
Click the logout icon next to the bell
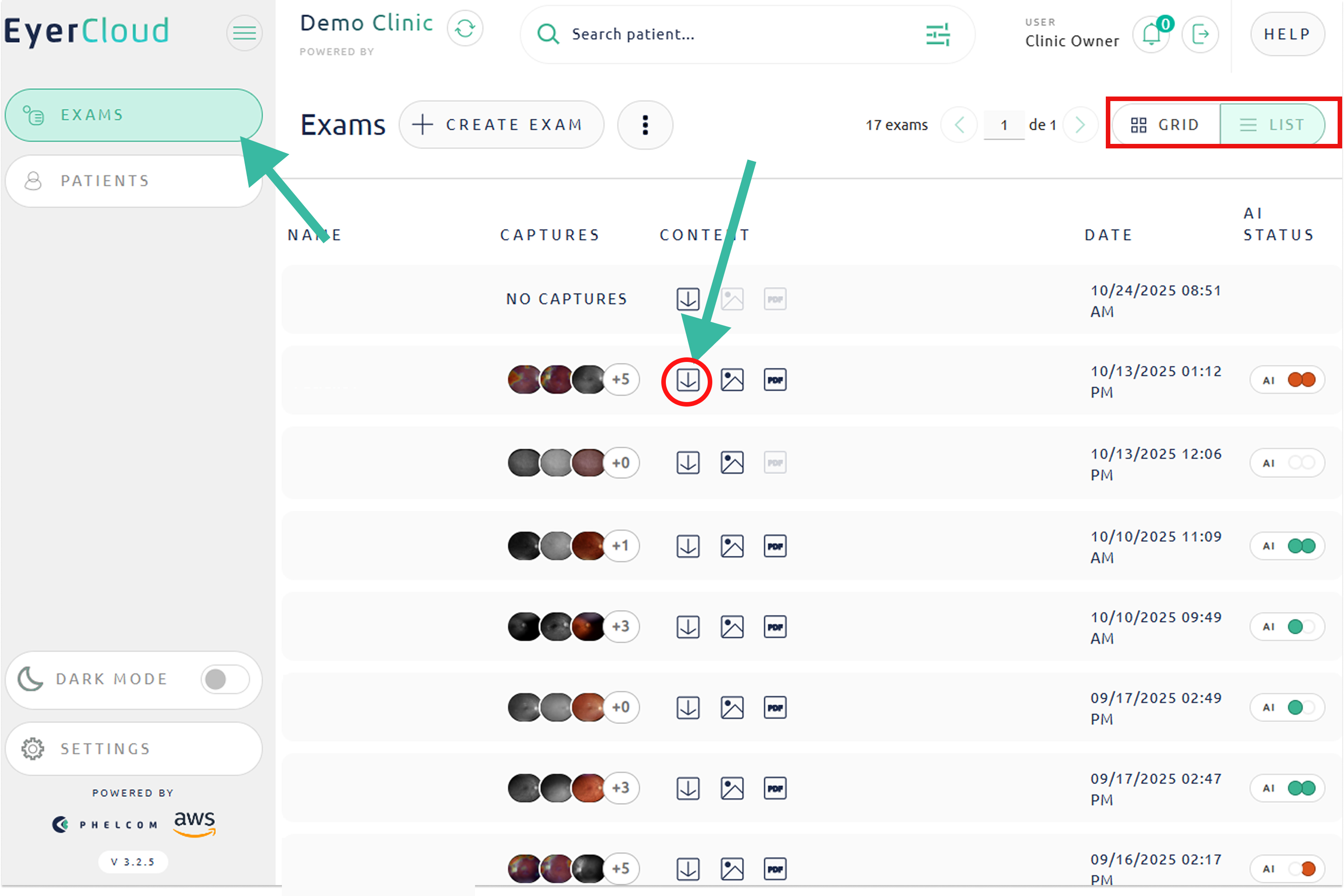(1200, 35)
